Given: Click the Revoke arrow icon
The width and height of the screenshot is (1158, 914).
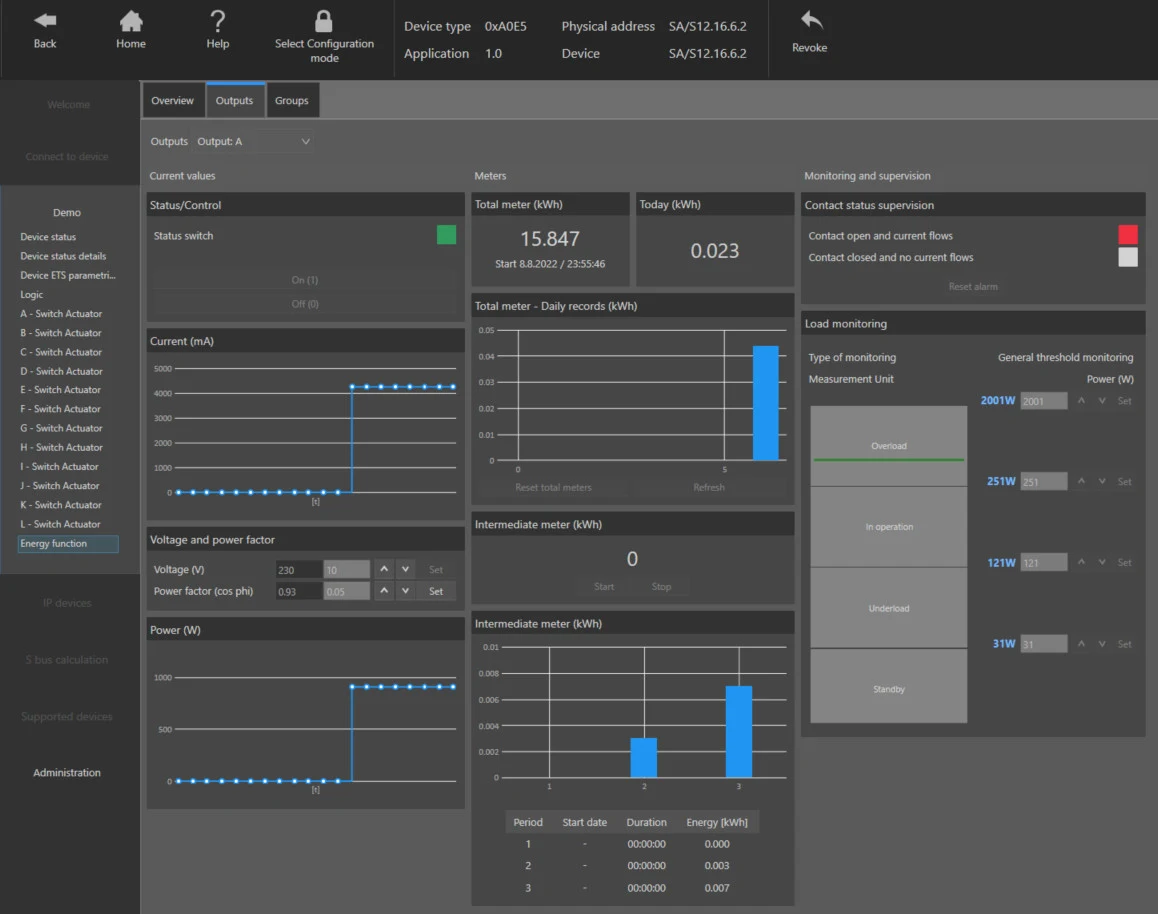Looking at the screenshot, I should (x=811, y=20).
